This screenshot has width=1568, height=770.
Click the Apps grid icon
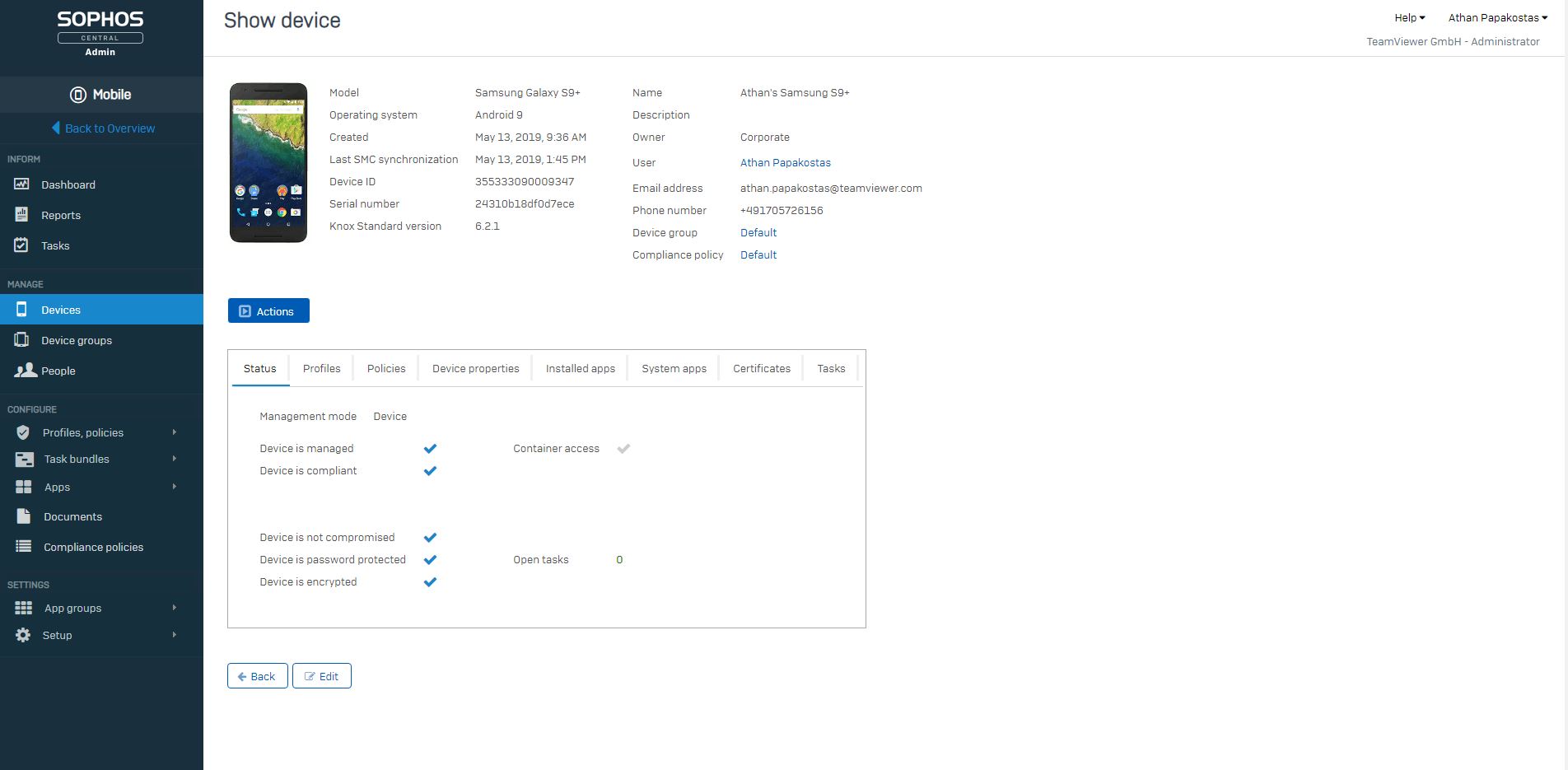(x=24, y=488)
